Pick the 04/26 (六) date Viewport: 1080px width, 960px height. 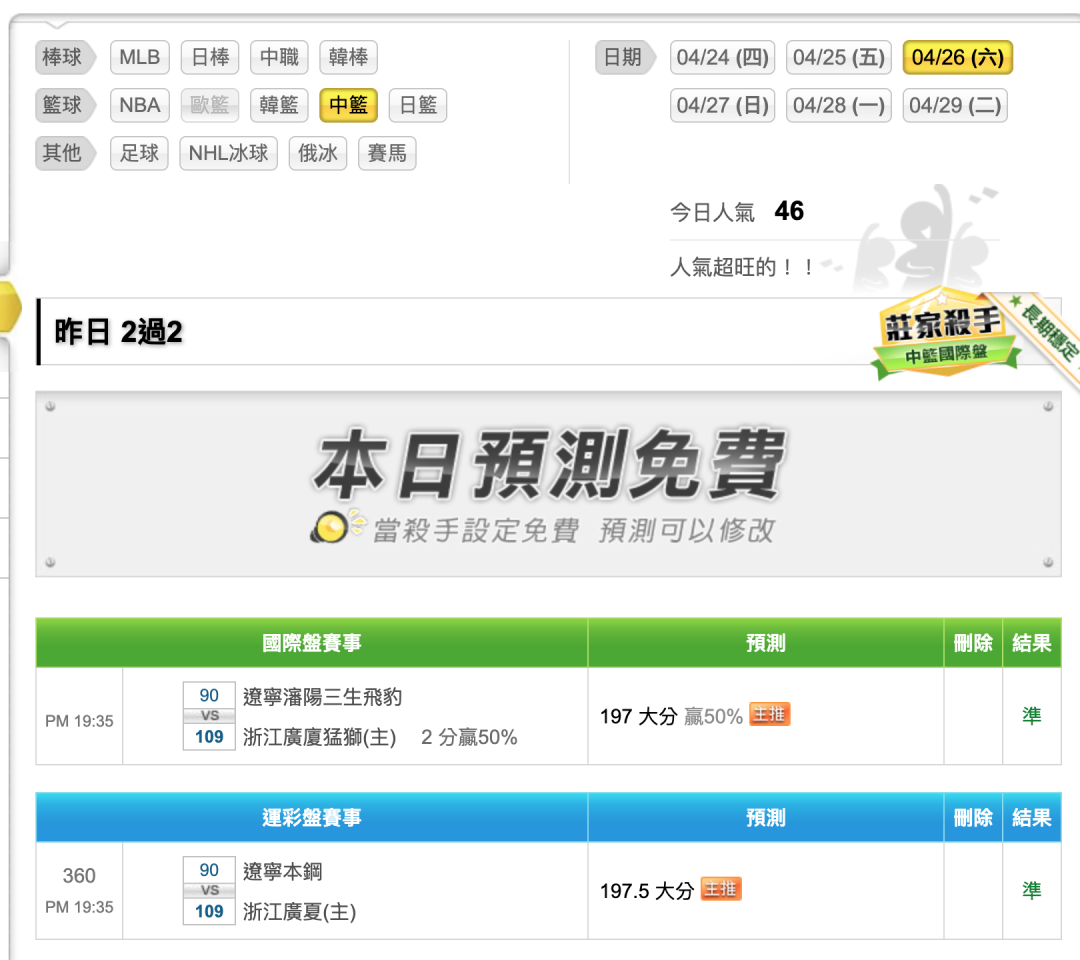[x=957, y=57]
